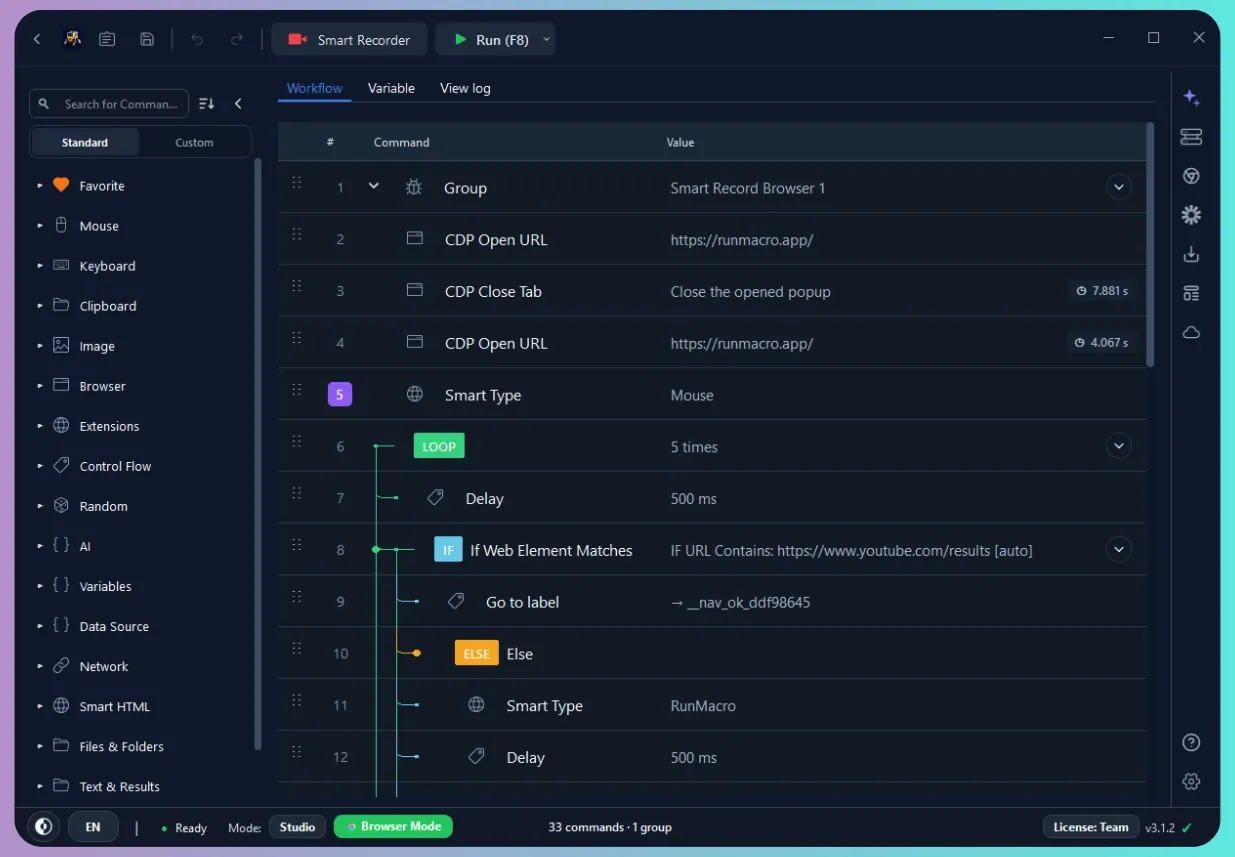Open settings gear at bottom right

point(1191,781)
